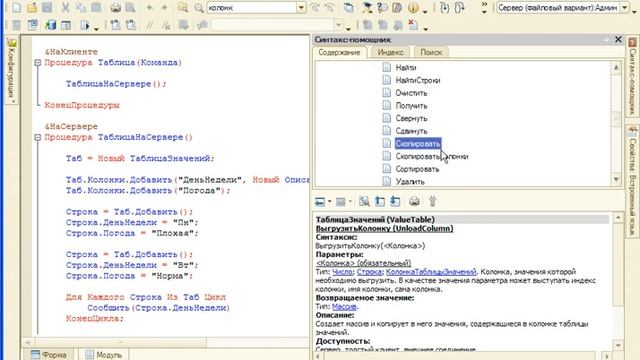Switch to the "Содержание" tab
Screen dimensions: 640x360
pyautogui.click(x=339, y=52)
